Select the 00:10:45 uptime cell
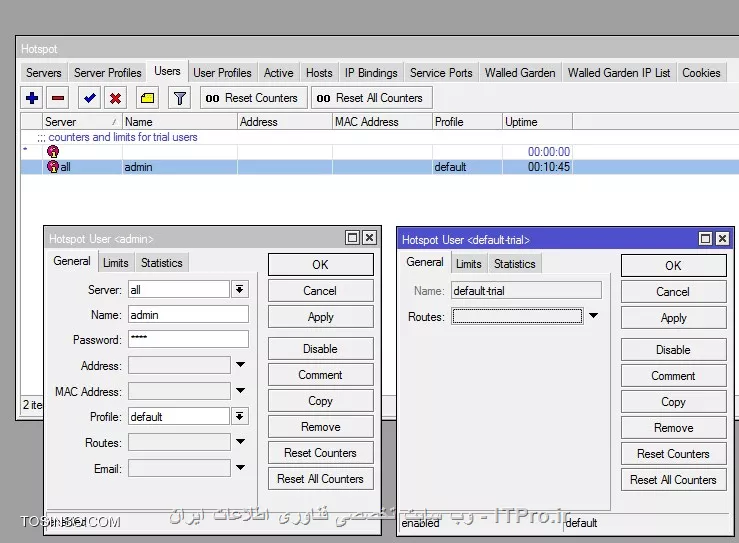The height and width of the screenshot is (543, 739). (x=537, y=167)
